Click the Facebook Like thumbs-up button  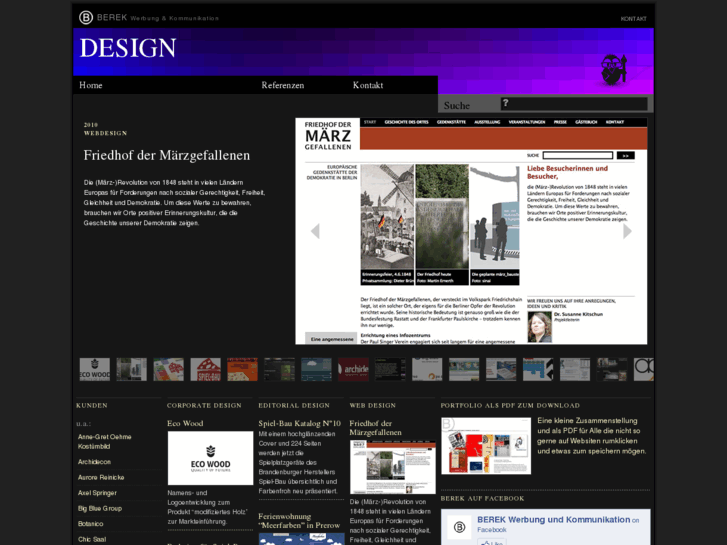491,542
